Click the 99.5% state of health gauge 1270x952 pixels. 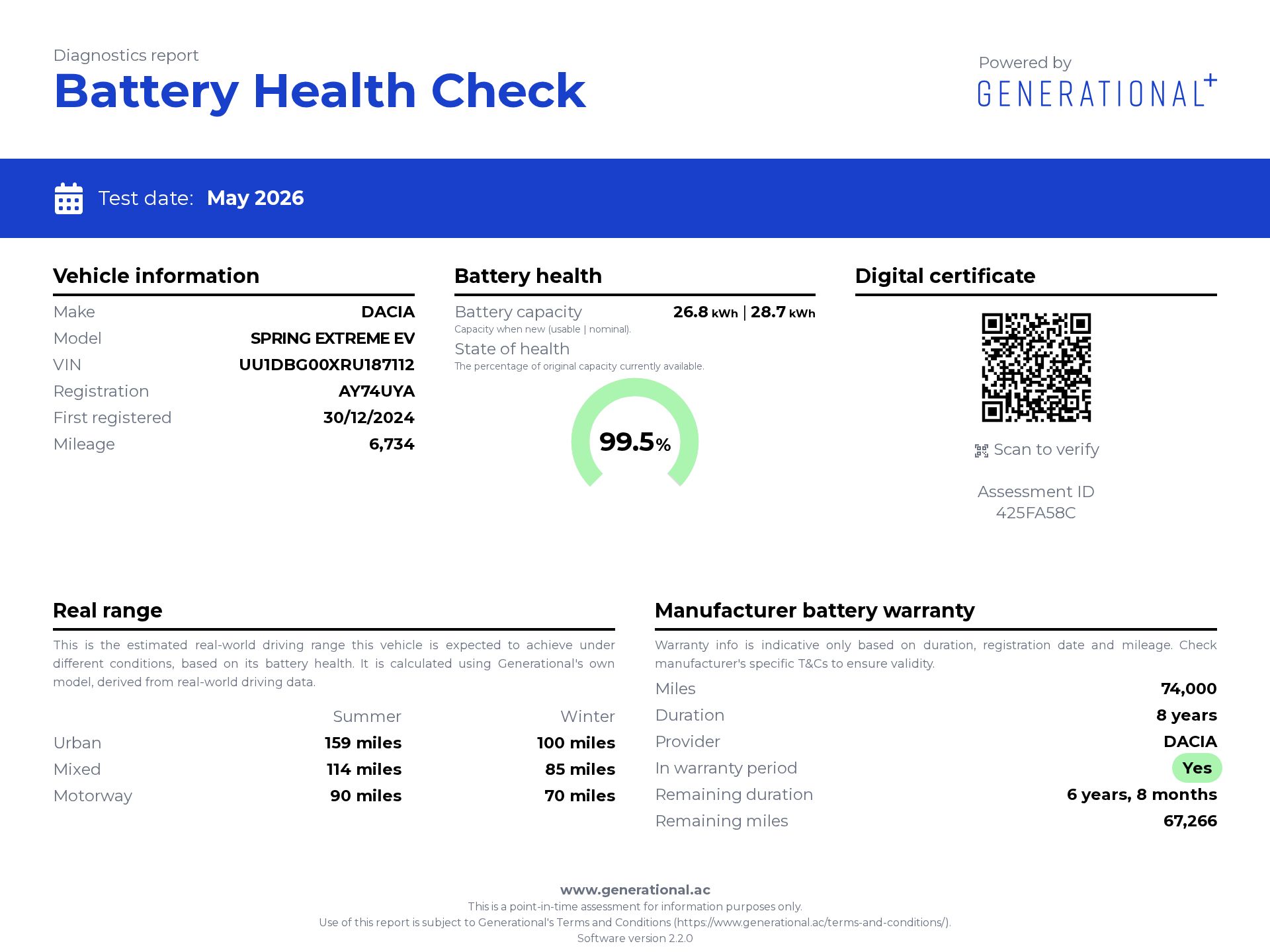click(x=635, y=434)
